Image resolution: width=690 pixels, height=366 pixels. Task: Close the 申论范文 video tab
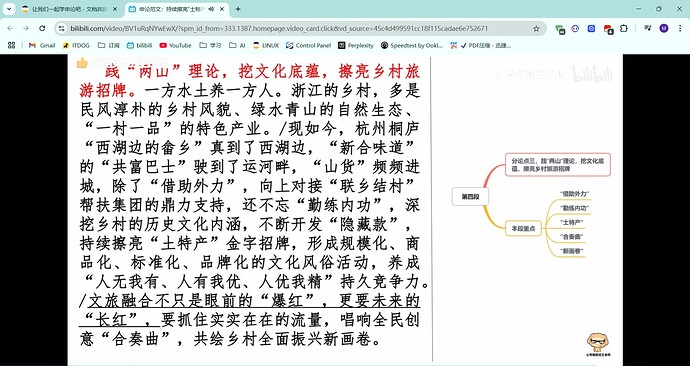[x=222, y=9]
